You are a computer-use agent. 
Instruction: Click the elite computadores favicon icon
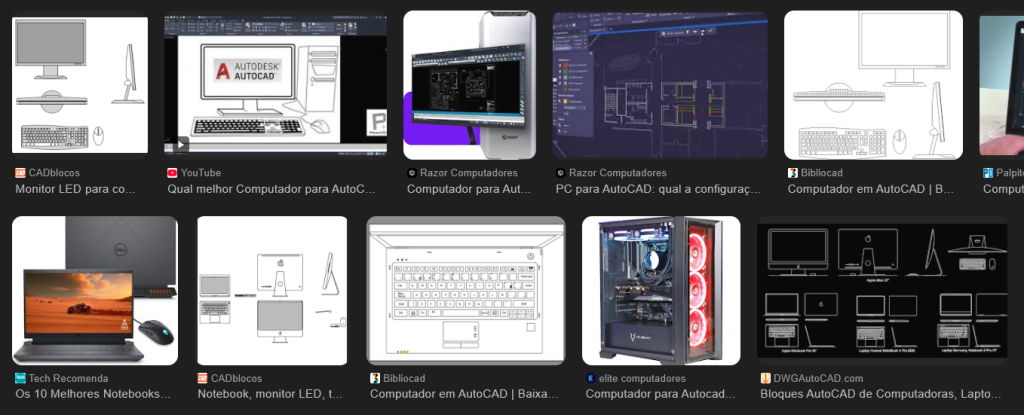pos(590,378)
